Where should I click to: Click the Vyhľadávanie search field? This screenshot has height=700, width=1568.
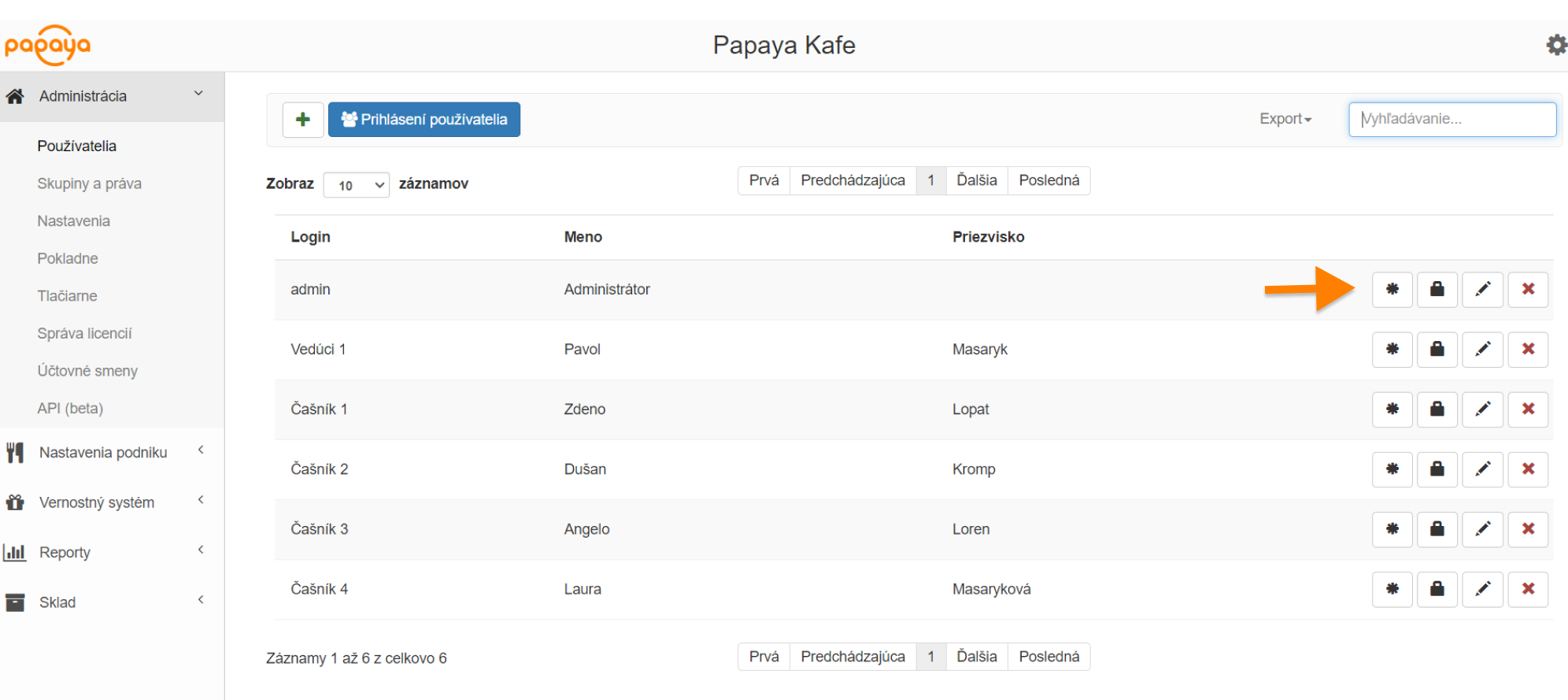pyautogui.click(x=1452, y=119)
